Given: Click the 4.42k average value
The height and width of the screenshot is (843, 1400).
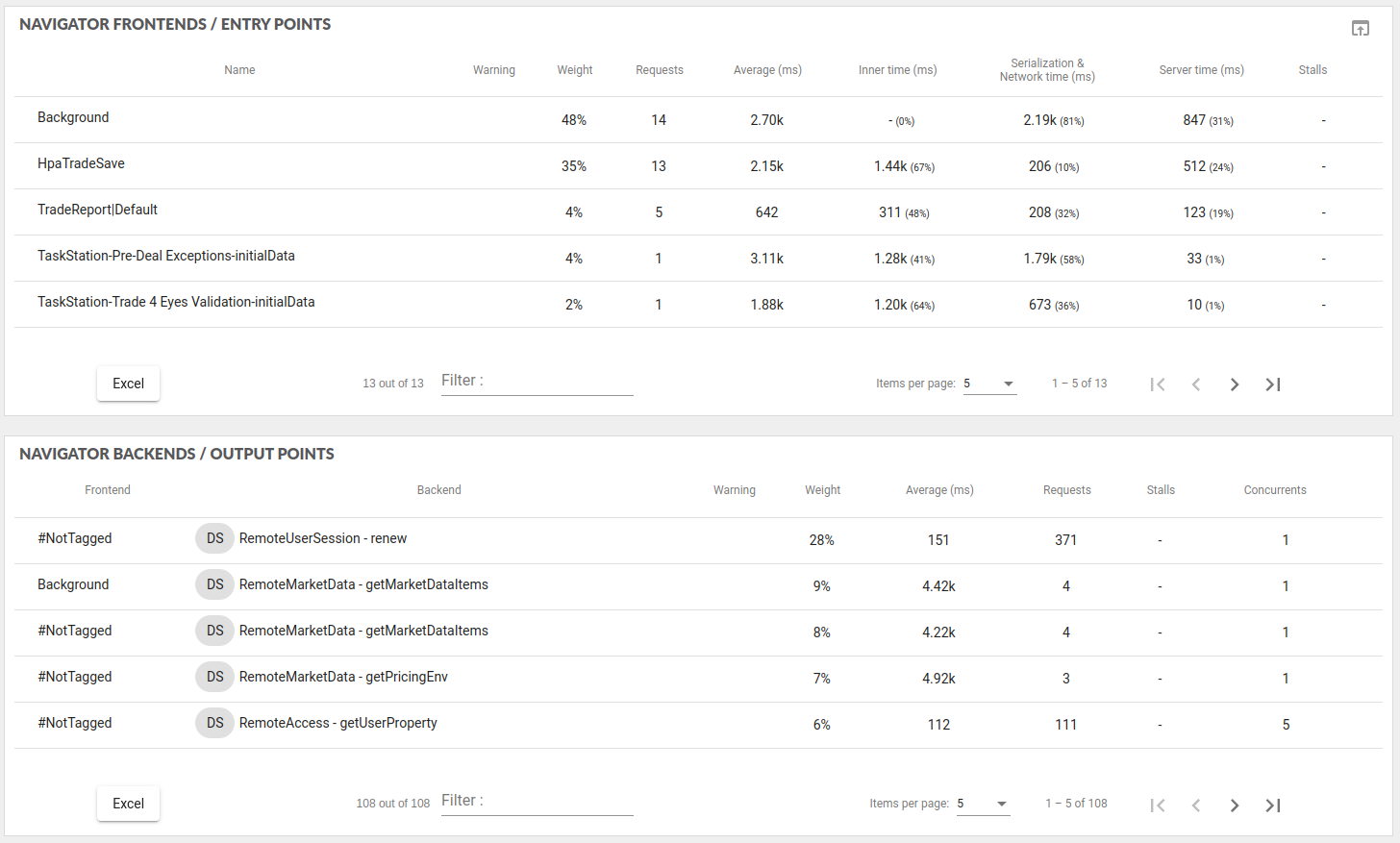Looking at the screenshot, I should pos(938,586).
